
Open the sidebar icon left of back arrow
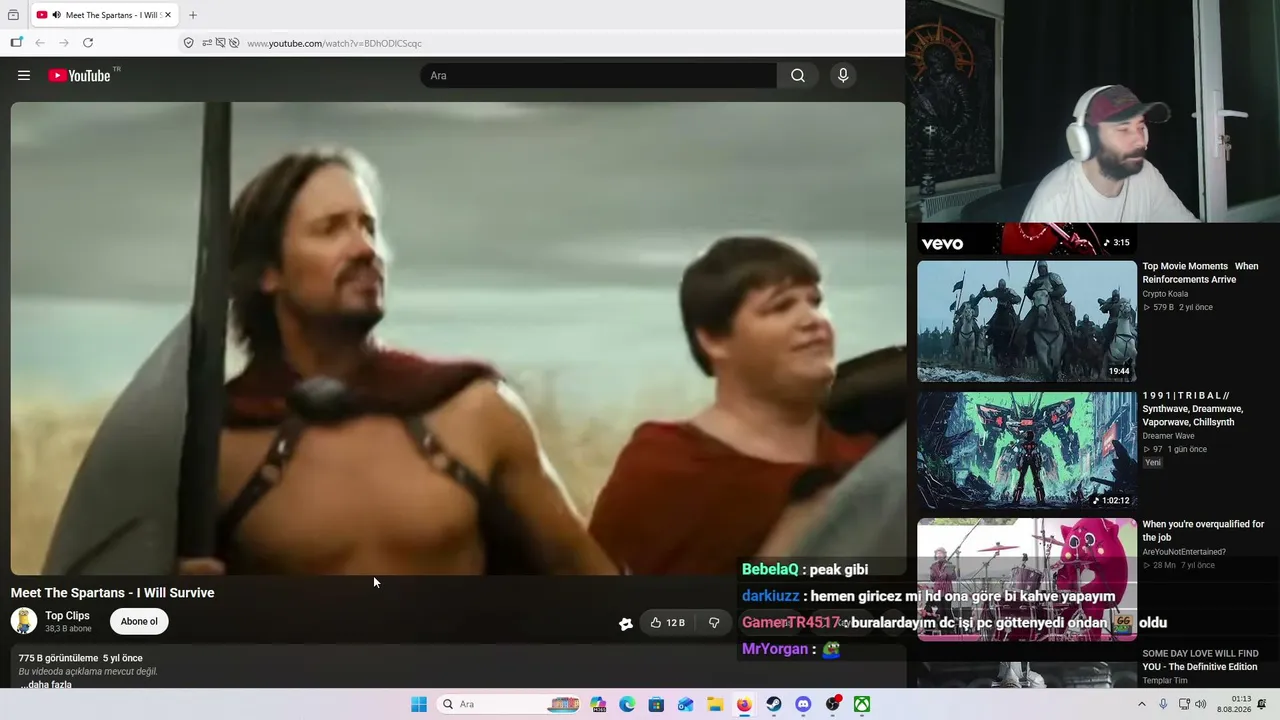tap(16, 42)
